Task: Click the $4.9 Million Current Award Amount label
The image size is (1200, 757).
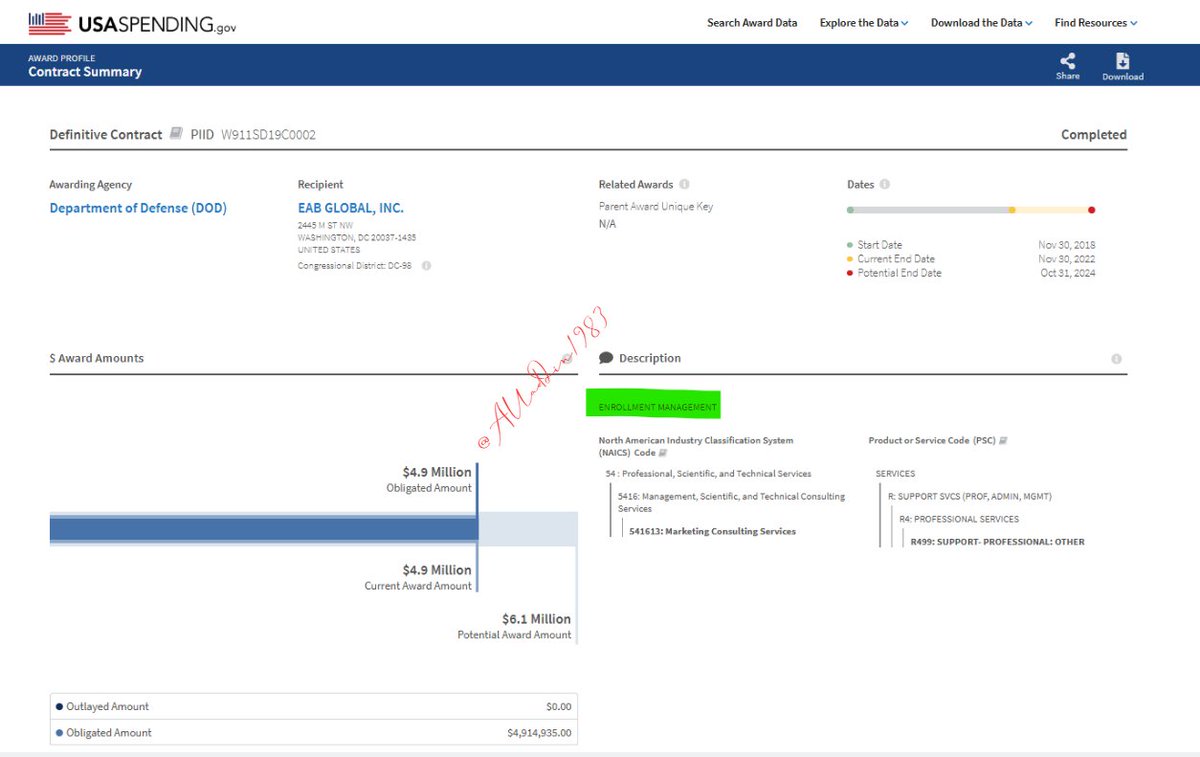Action: (418, 577)
